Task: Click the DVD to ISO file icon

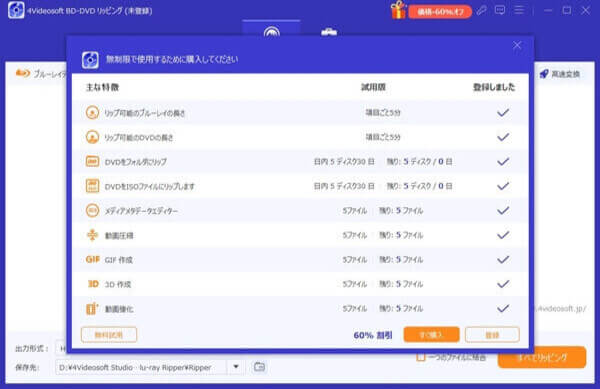Action: pos(92,186)
